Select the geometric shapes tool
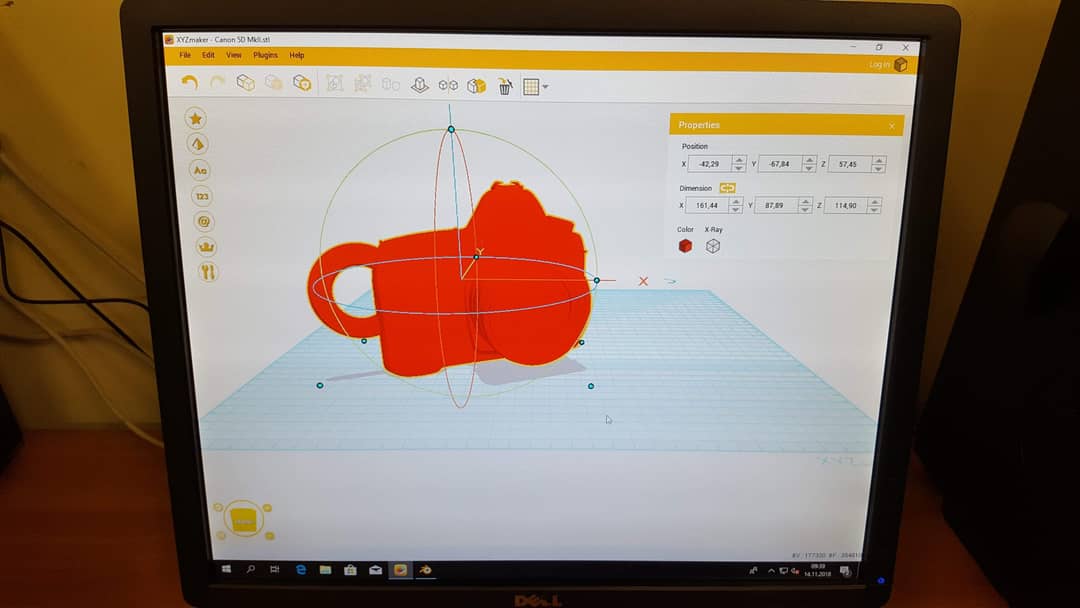 [198, 144]
